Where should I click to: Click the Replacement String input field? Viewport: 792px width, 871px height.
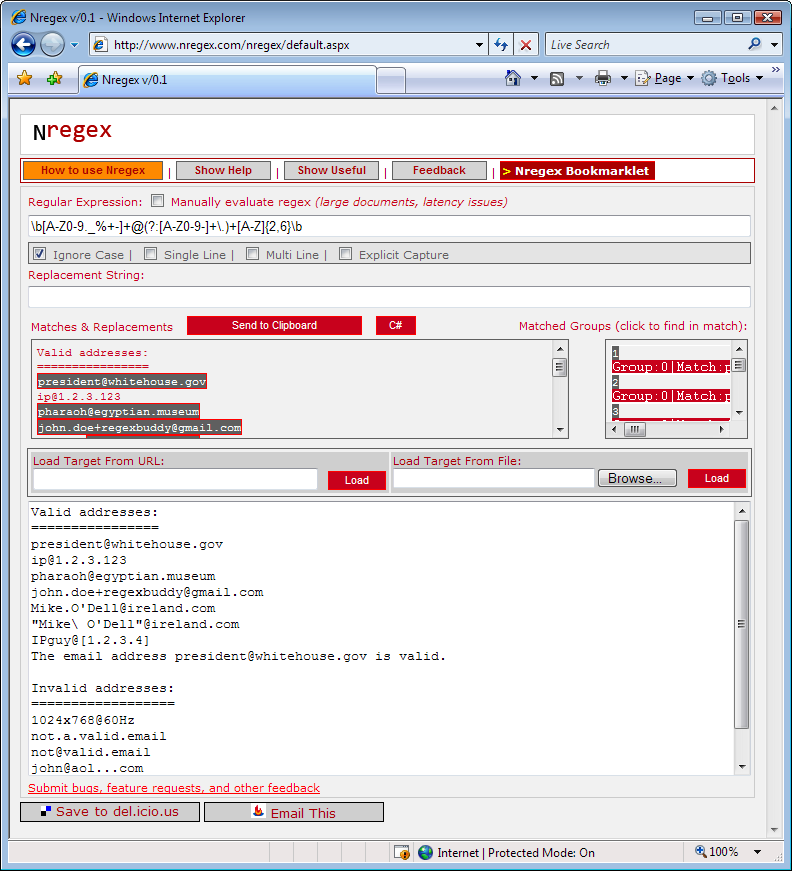coord(389,297)
